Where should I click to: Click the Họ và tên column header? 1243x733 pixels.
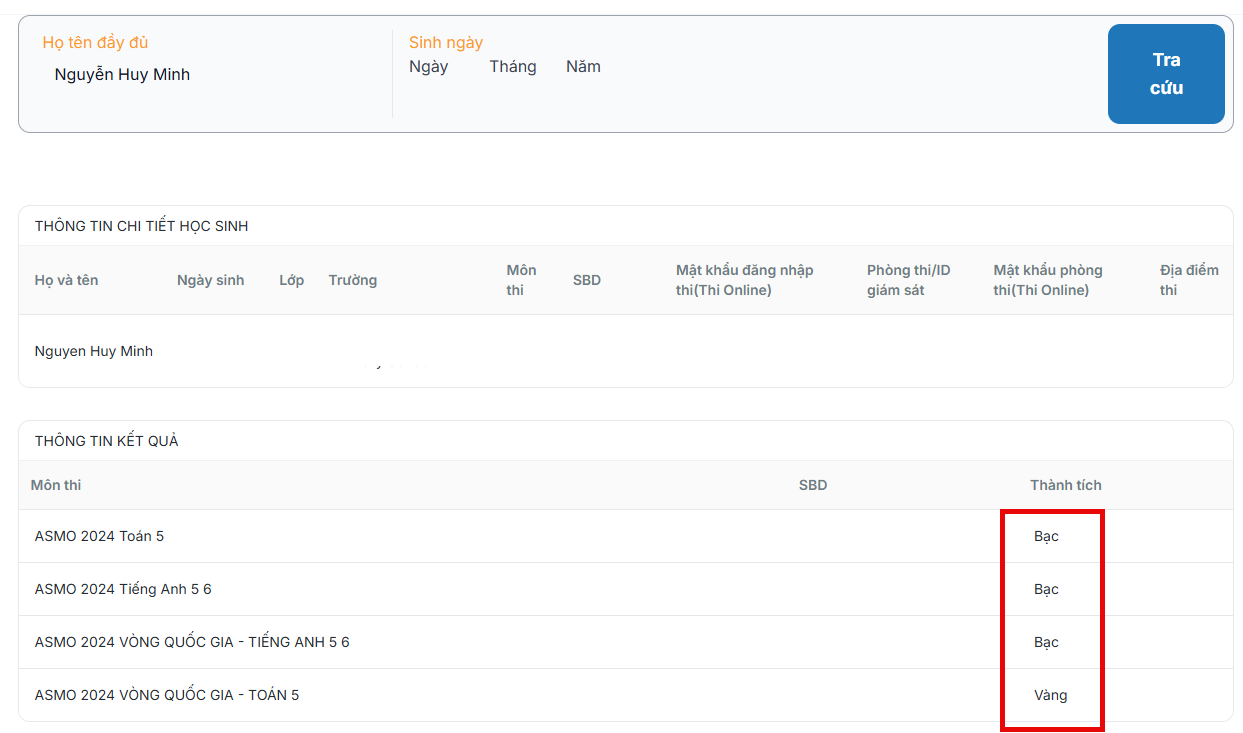[x=66, y=280]
